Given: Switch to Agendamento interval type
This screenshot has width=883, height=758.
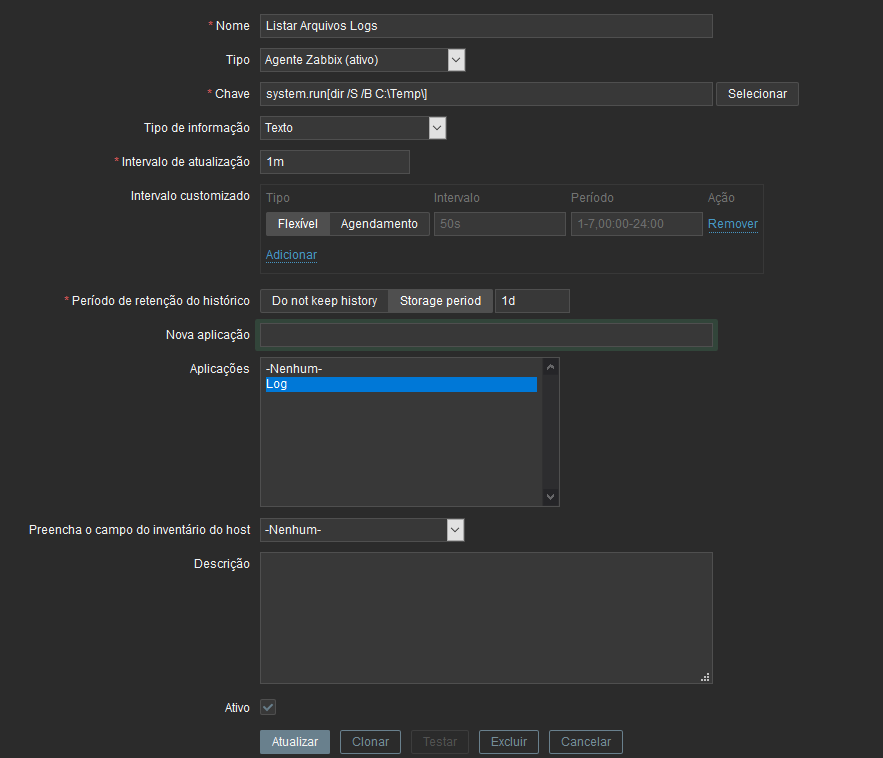Looking at the screenshot, I should 379,224.
